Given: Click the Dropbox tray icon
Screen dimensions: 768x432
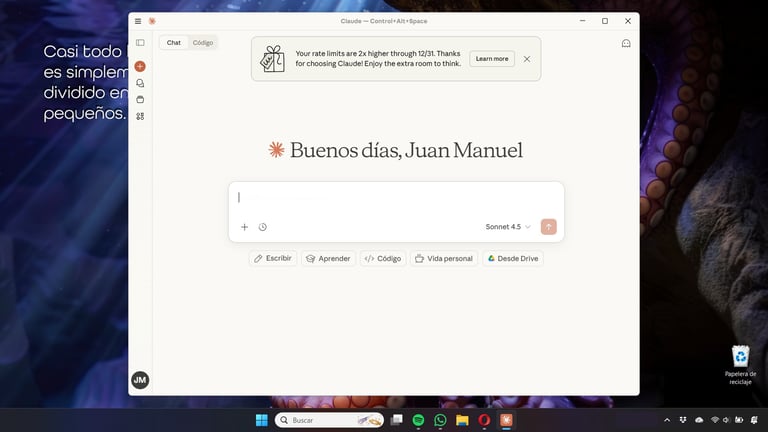Looking at the screenshot, I should coord(683,420).
